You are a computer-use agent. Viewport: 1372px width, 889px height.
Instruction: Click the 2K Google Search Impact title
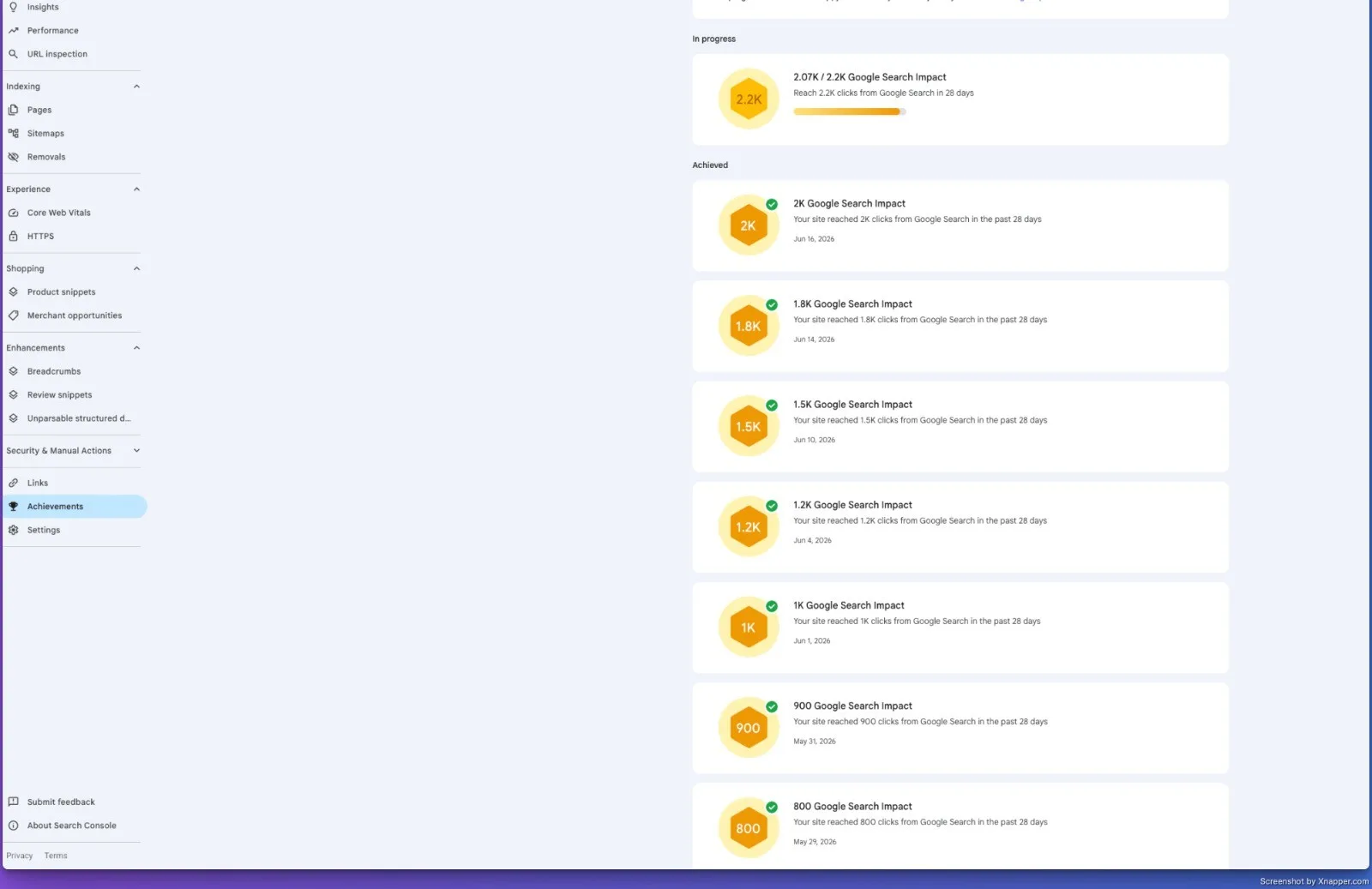849,204
